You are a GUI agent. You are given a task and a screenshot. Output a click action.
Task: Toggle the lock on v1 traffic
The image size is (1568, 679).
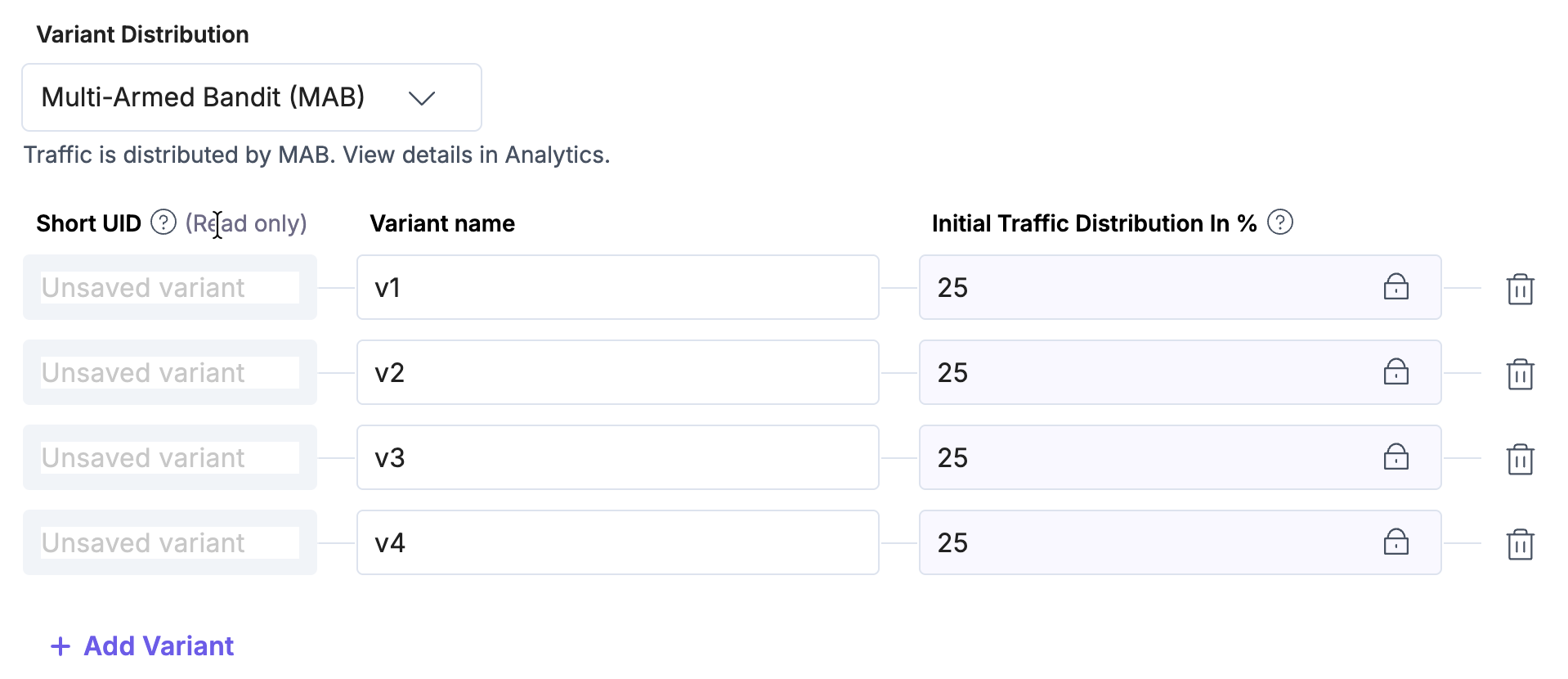1396,287
